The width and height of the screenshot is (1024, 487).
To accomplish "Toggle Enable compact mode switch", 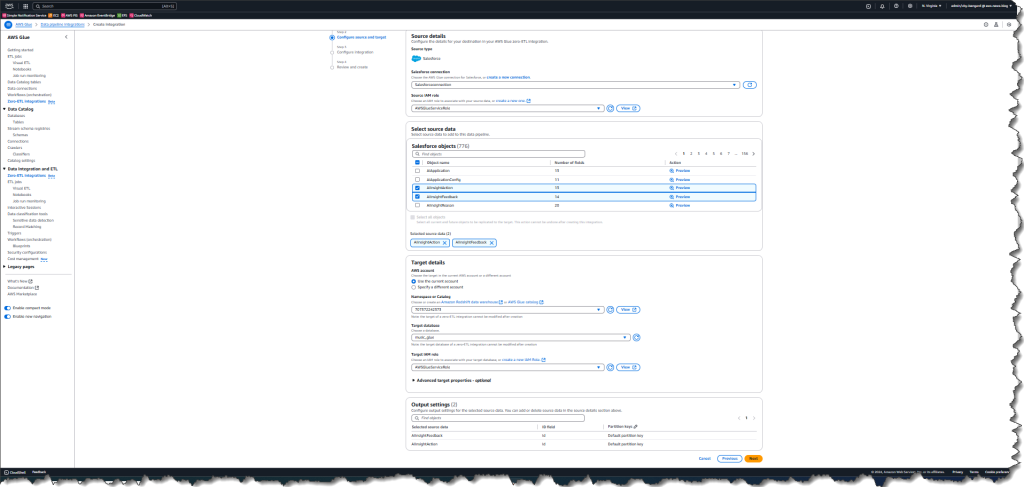I will [7, 307].
